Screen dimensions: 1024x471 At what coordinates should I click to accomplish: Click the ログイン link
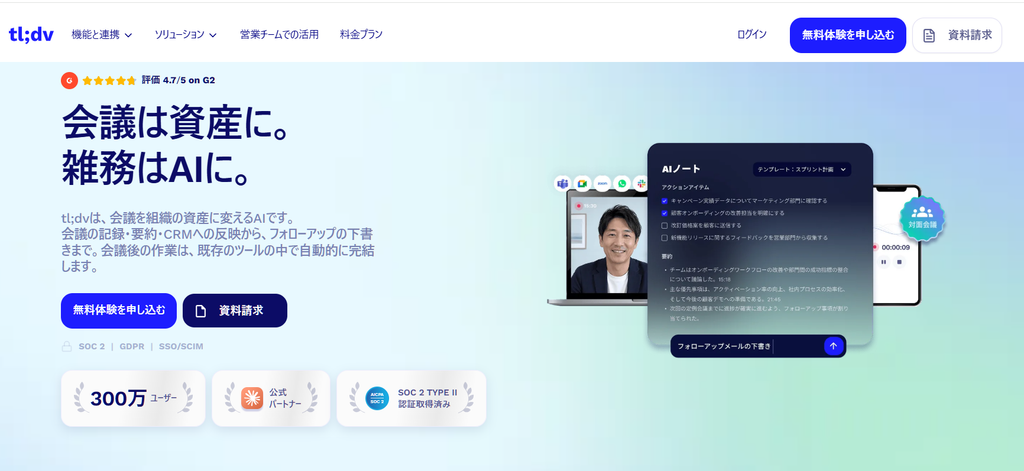752,35
